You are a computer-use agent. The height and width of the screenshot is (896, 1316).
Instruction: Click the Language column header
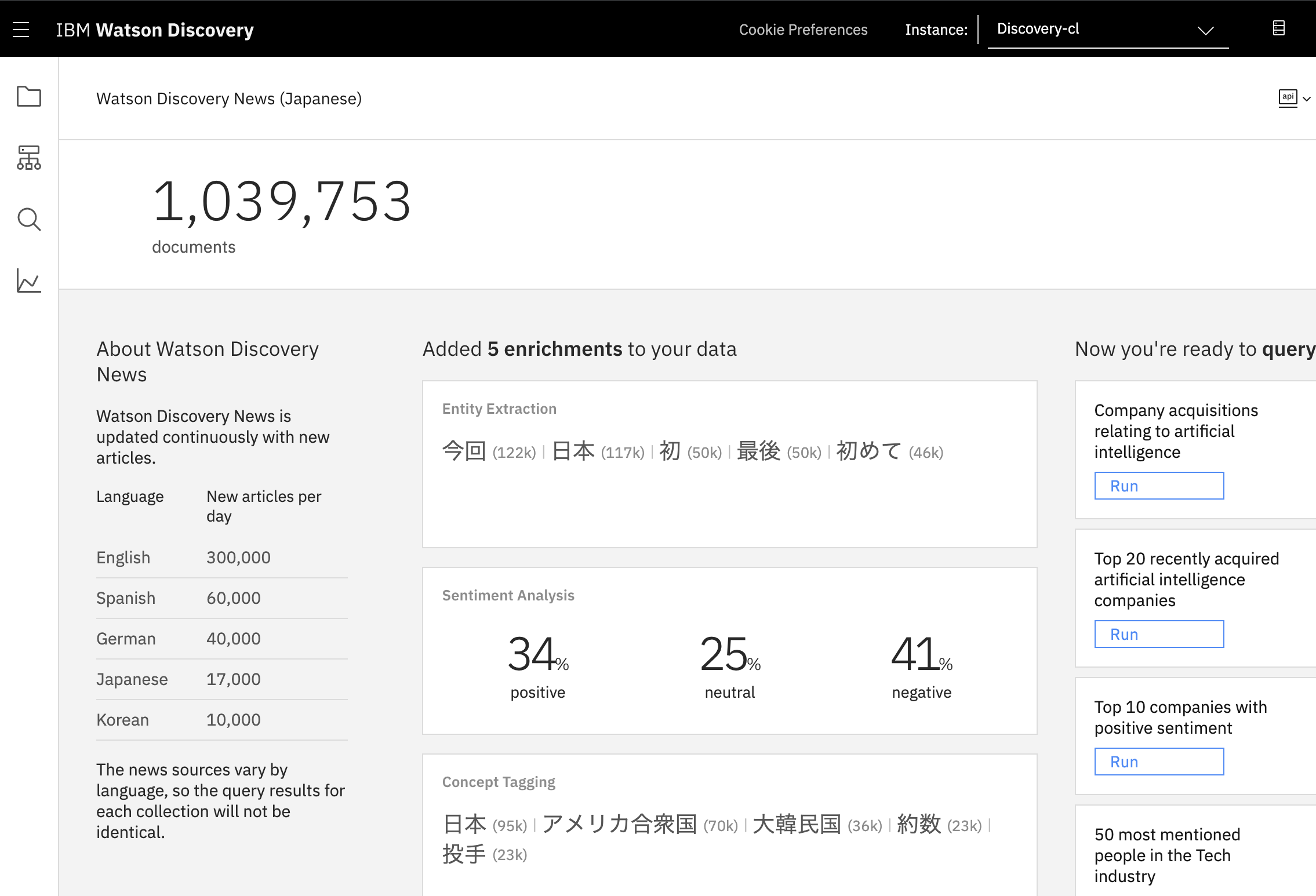(x=130, y=497)
